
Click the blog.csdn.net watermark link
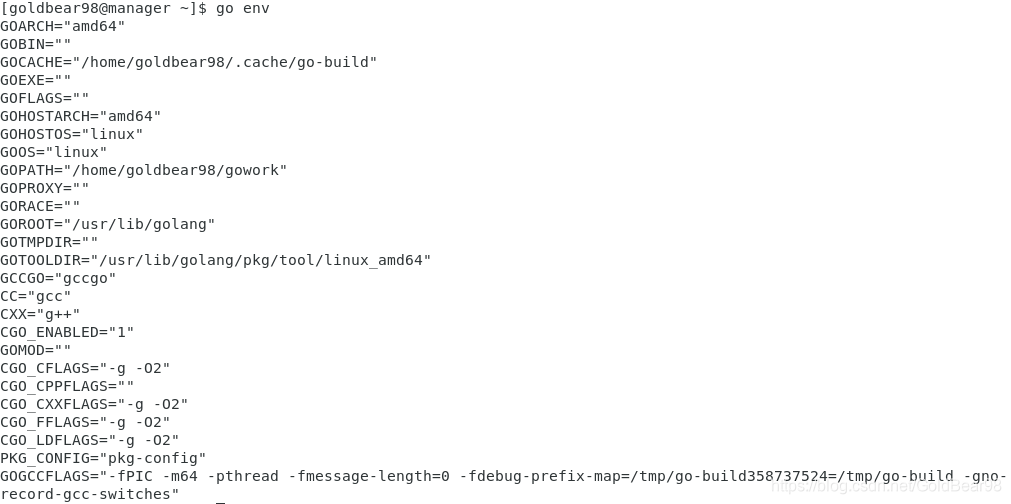[x=887, y=487]
